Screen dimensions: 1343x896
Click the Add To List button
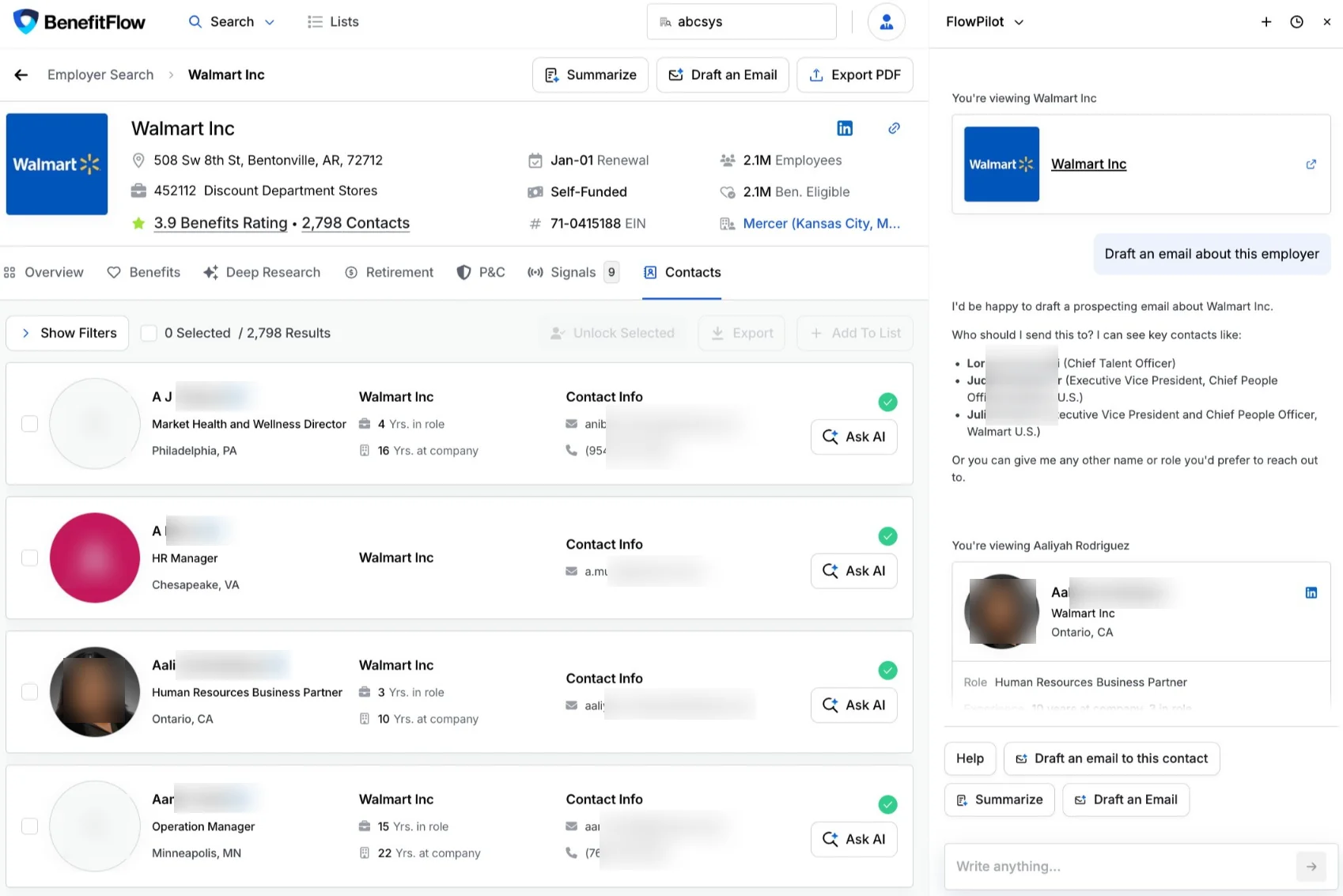pyautogui.click(x=855, y=333)
